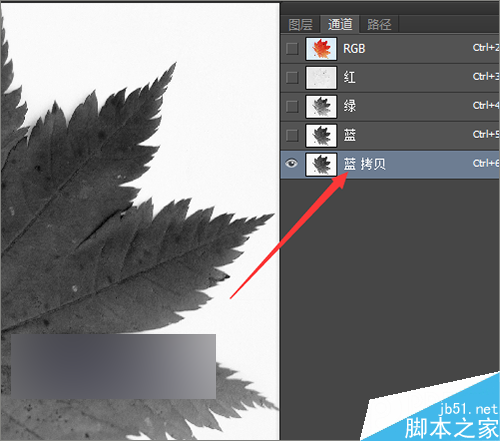This screenshot has width=500, height=441.
Task: Toggle visibility of the 蓝 channel
Action: coord(292,136)
